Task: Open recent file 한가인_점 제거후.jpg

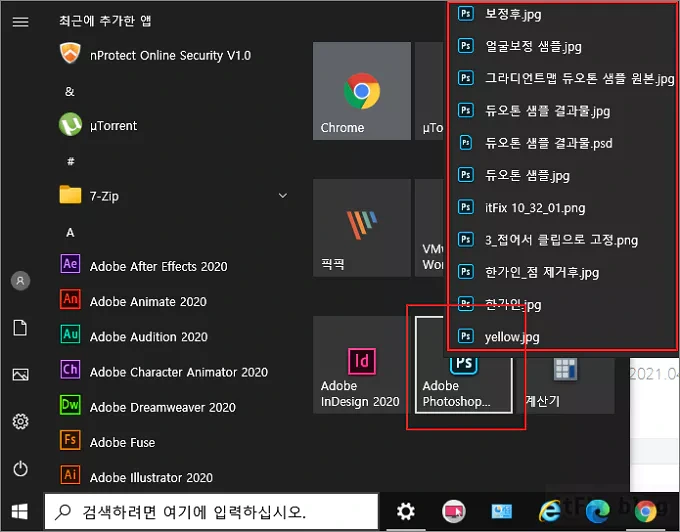Action: pyautogui.click(x=562, y=272)
